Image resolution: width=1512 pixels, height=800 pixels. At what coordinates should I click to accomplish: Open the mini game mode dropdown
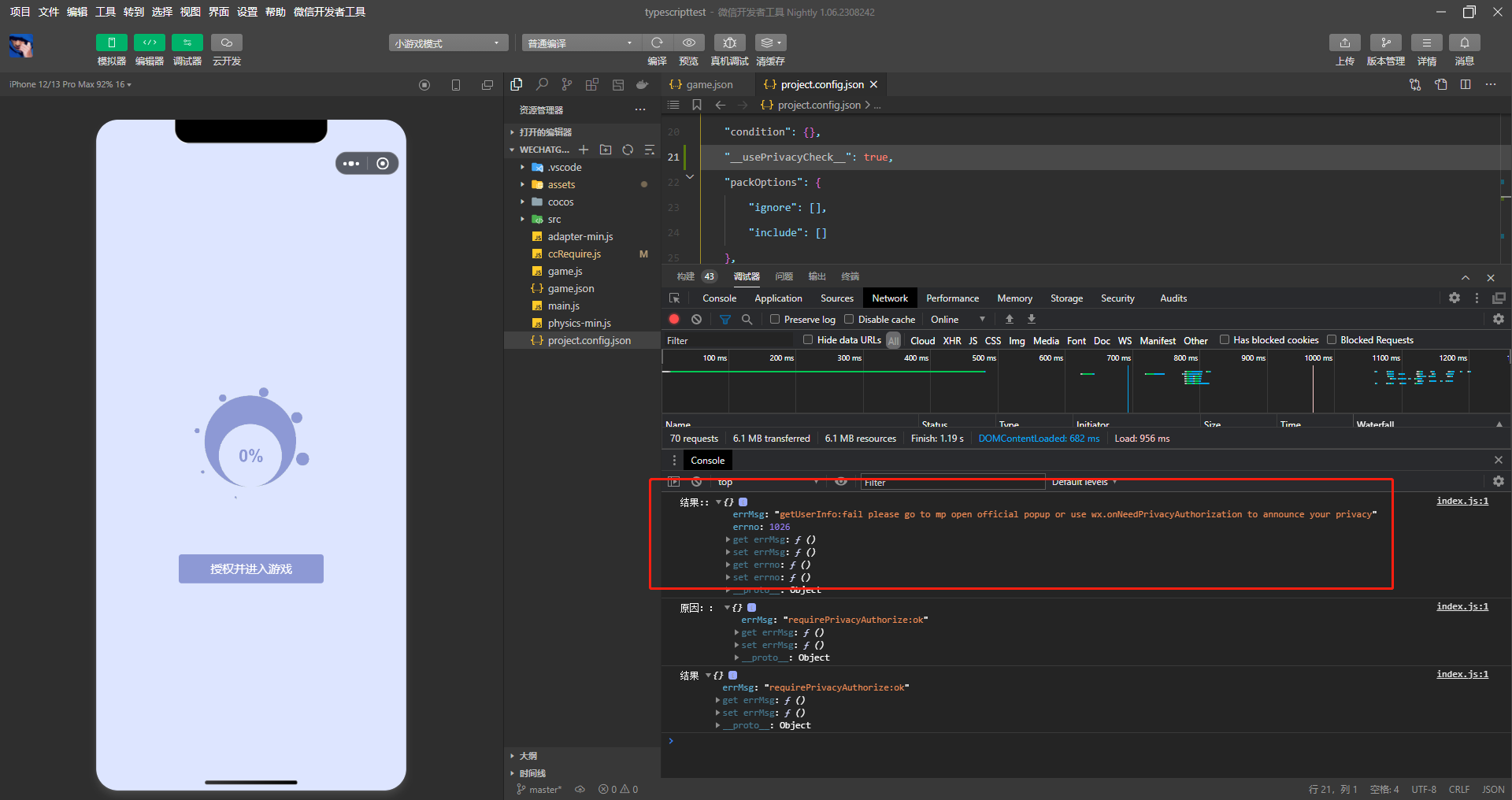[x=447, y=43]
